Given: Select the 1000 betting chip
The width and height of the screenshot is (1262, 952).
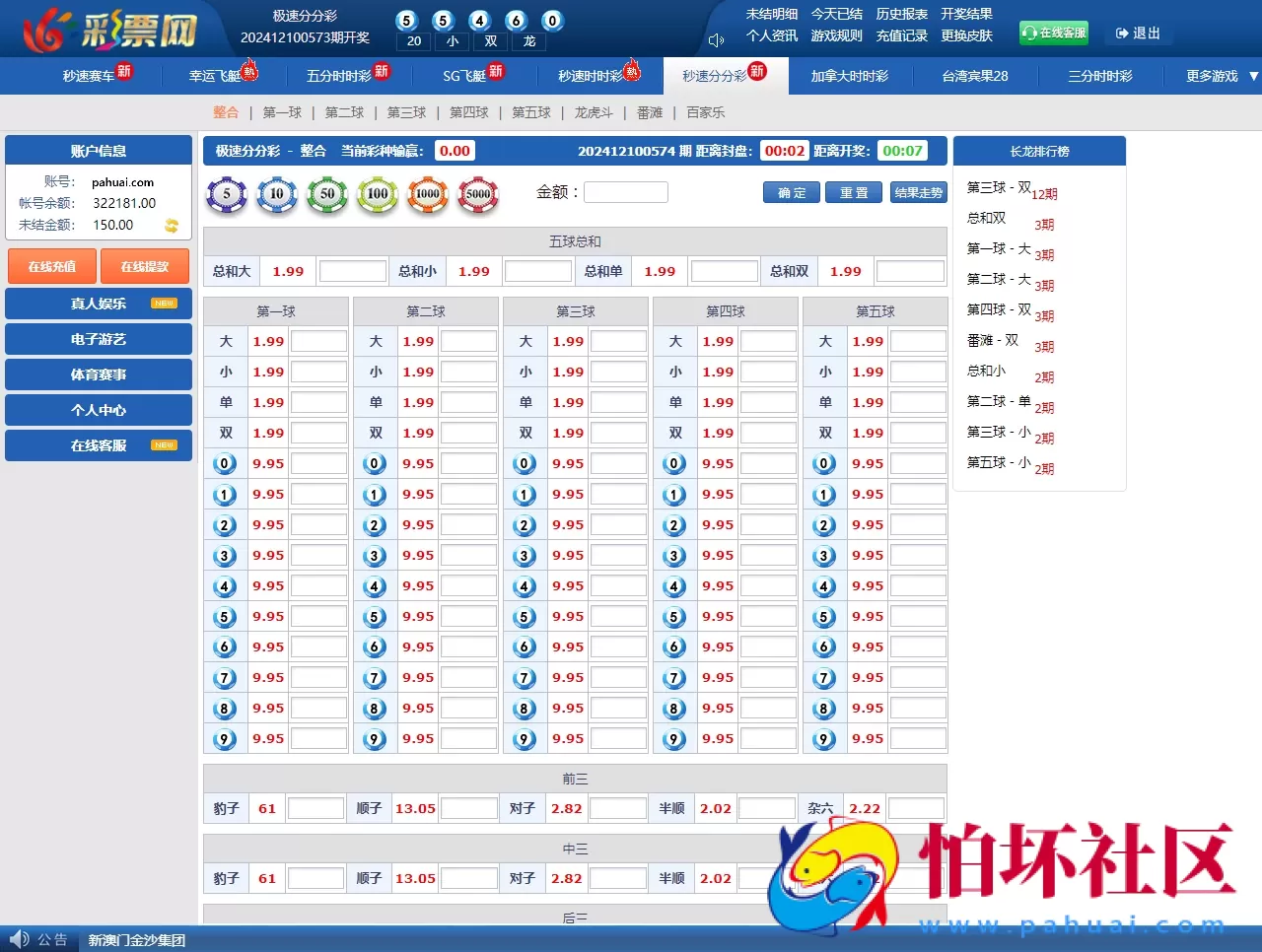Looking at the screenshot, I should pyautogui.click(x=427, y=196).
